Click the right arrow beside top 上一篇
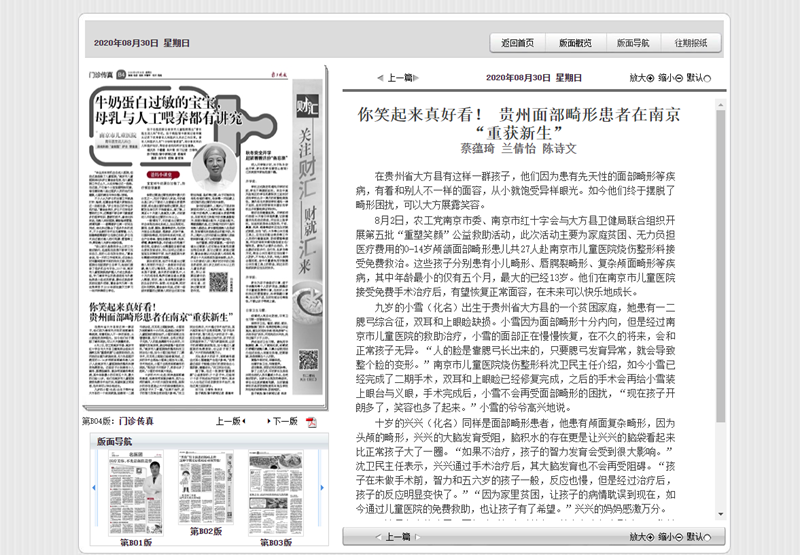The image size is (800, 555). coord(416,78)
